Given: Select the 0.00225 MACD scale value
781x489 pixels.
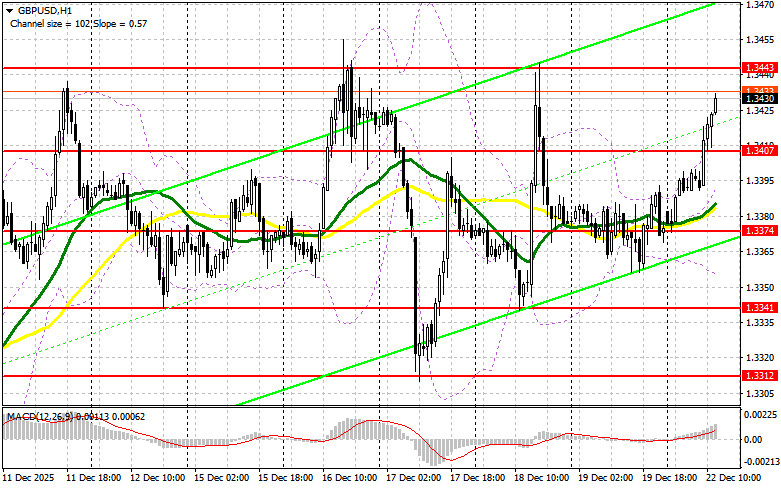Looking at the screenshot, I should pos(760,414).
